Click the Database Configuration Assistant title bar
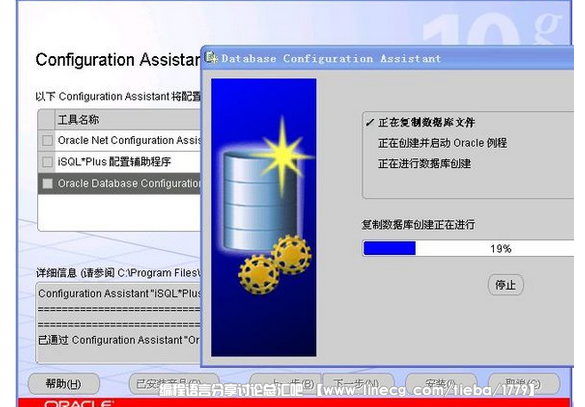The height and width of the screenshot is (407, 585). tap(388, 58)
